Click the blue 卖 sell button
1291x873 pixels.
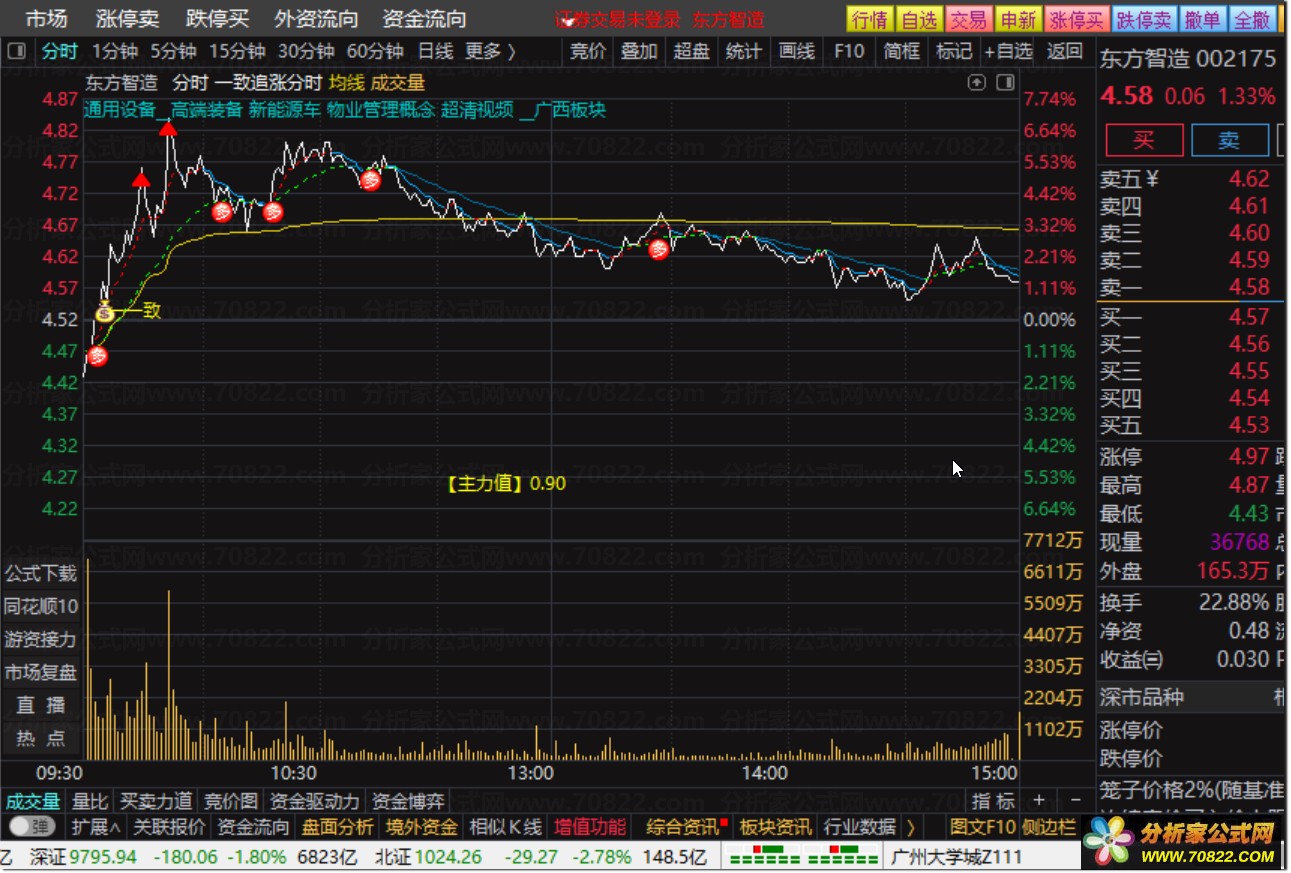pyautogui.click(x=1230, y=140)
